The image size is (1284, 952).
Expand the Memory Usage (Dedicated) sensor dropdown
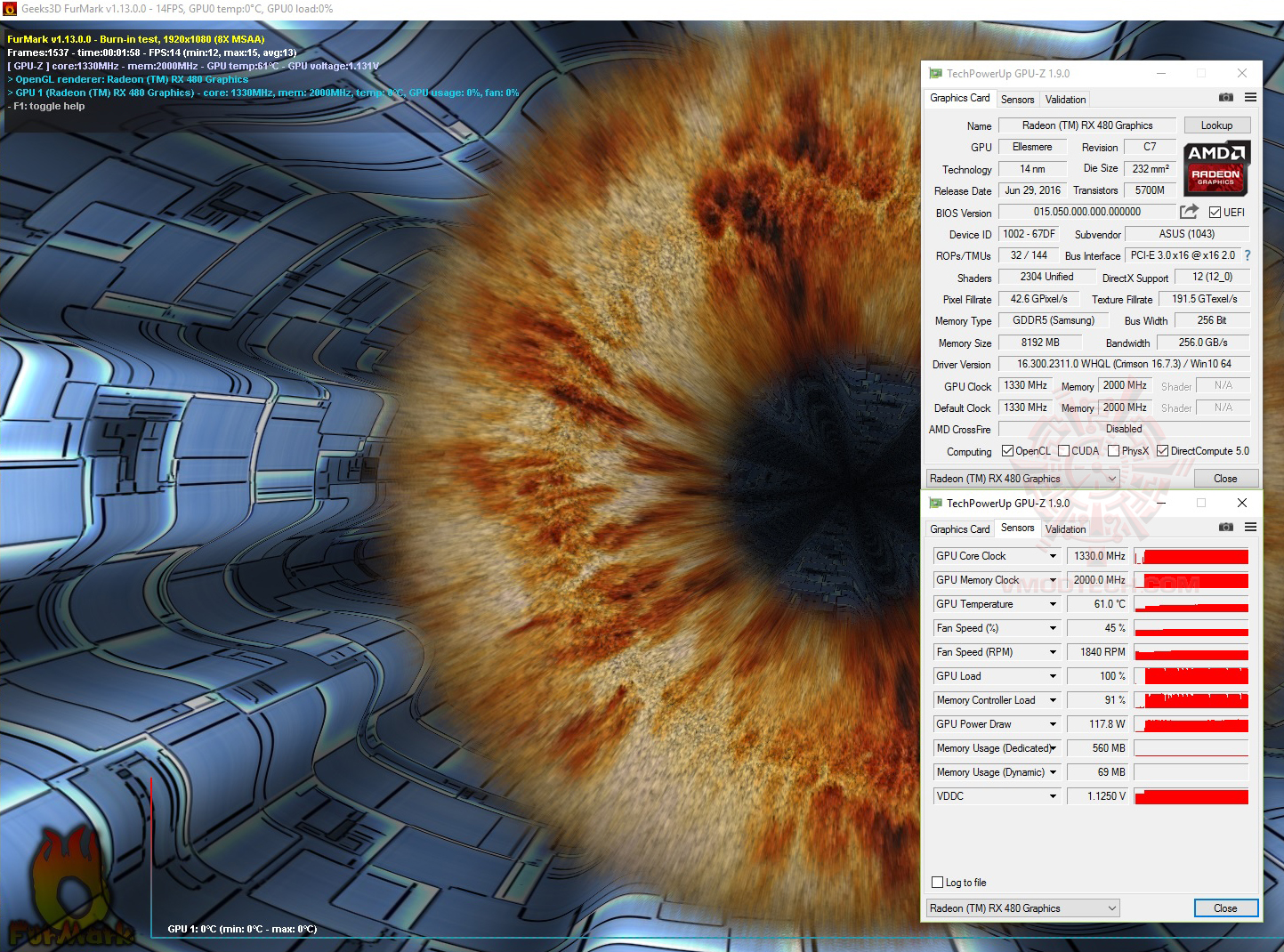tap(1053, 748)
